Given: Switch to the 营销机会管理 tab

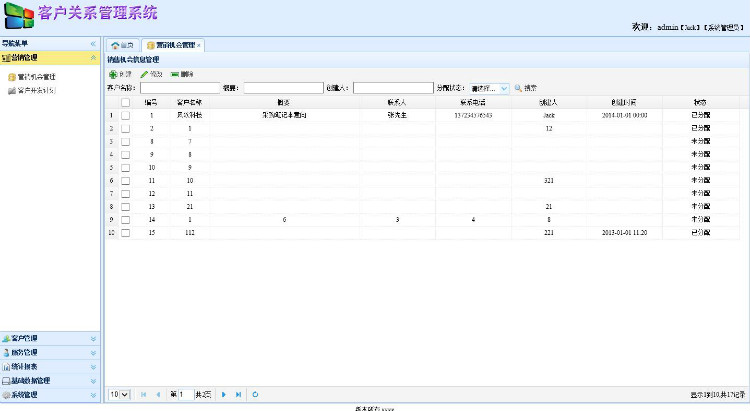Looking at the screenshot, I should click(x=173, y=45).
